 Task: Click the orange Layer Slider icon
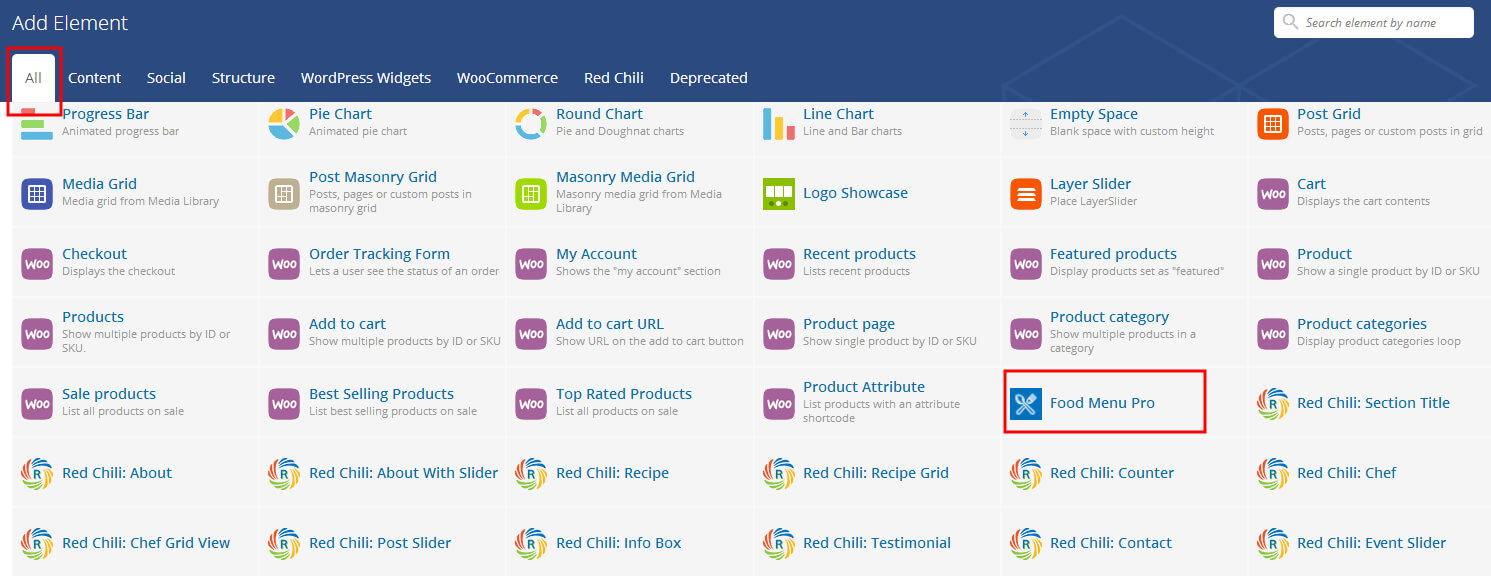point(1026,194)
